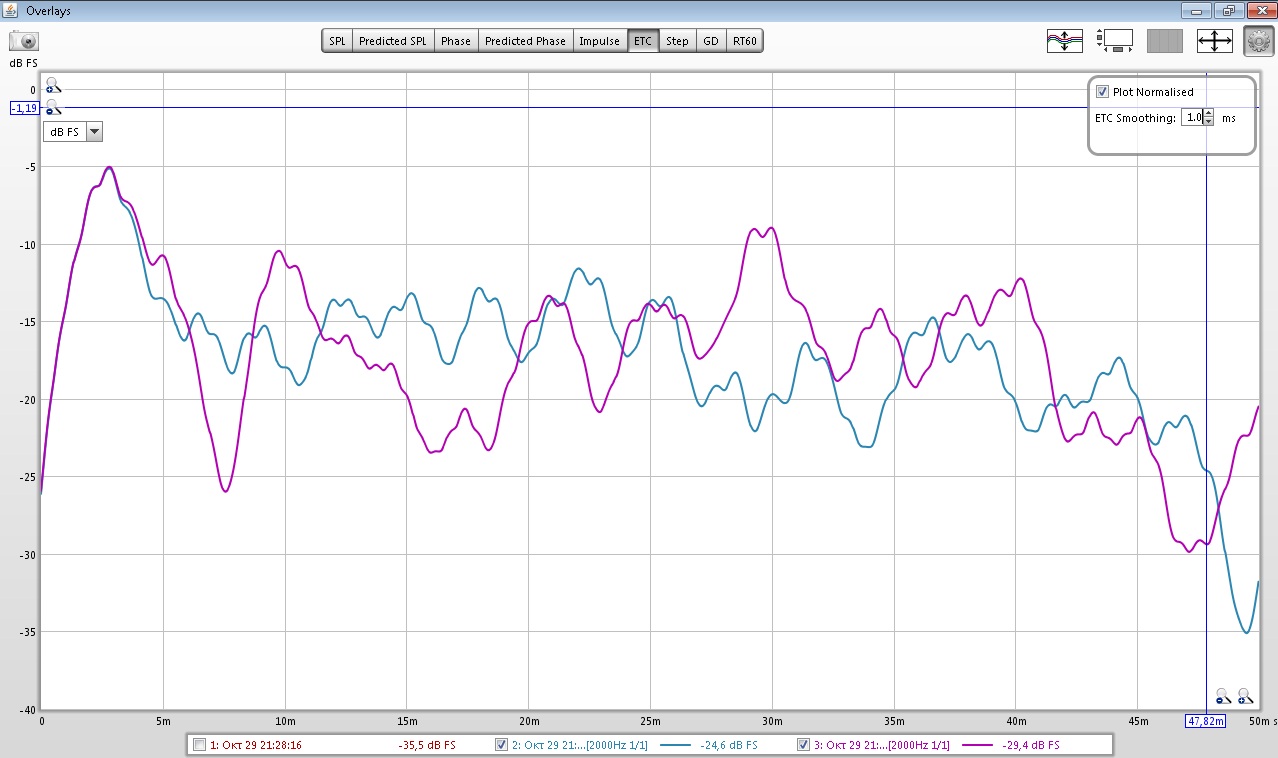The image size is (1278, 758).
Task: Click the camera capture graph icon
Action: pos(25,41)
